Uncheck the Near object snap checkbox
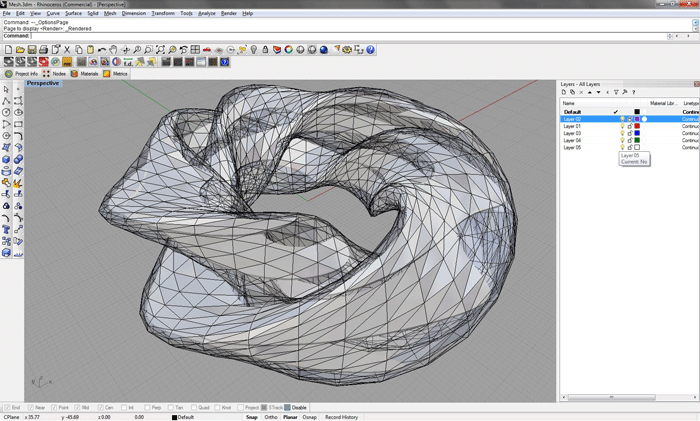Viewport: 700px width, 421px height. pos(31,408)
